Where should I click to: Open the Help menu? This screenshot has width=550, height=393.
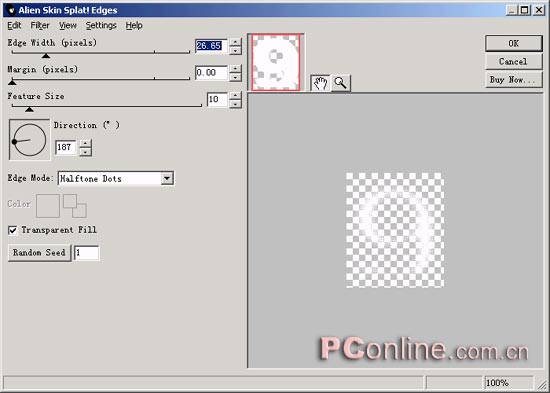click(134, 26)
